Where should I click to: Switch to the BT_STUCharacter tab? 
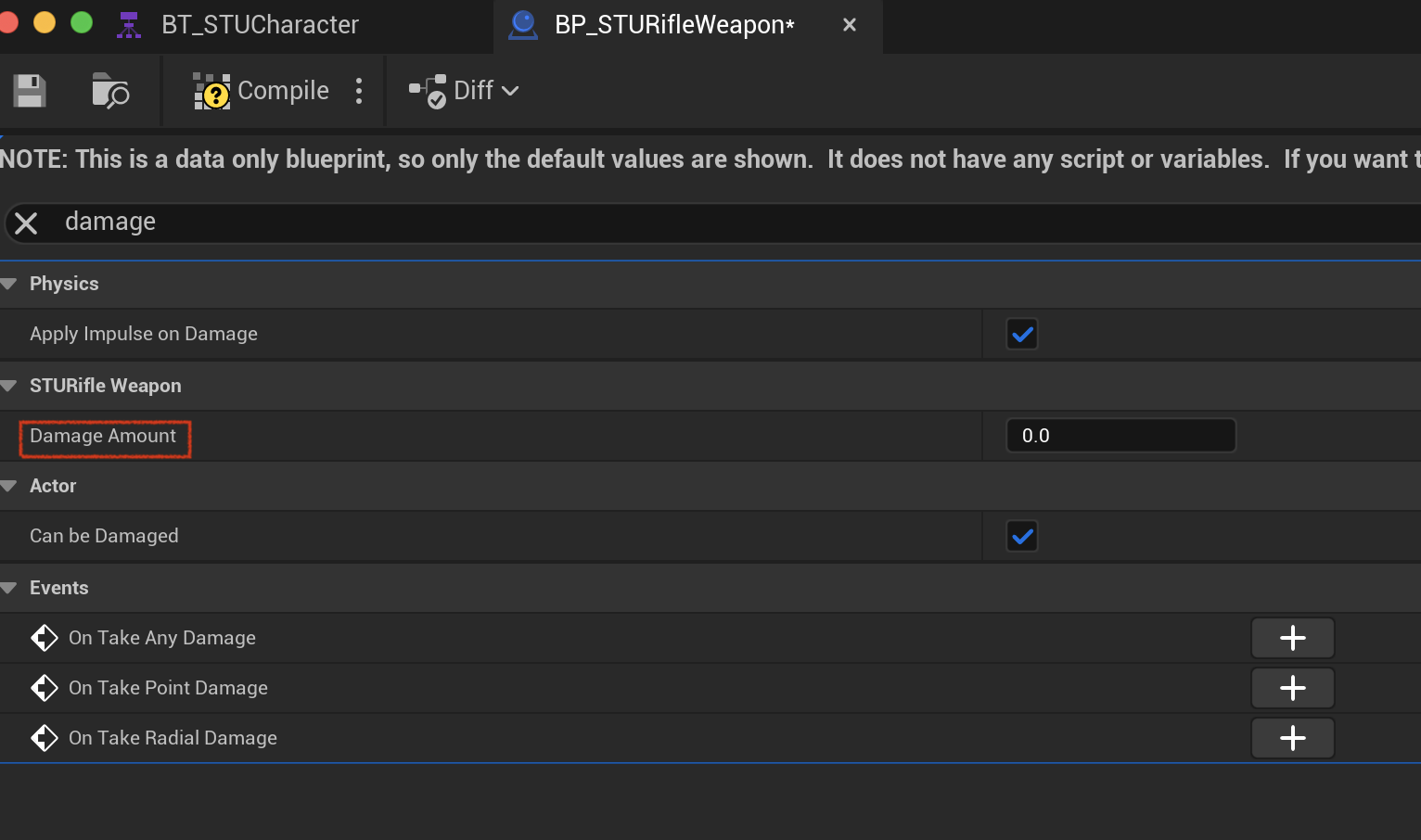pos(238,25)
